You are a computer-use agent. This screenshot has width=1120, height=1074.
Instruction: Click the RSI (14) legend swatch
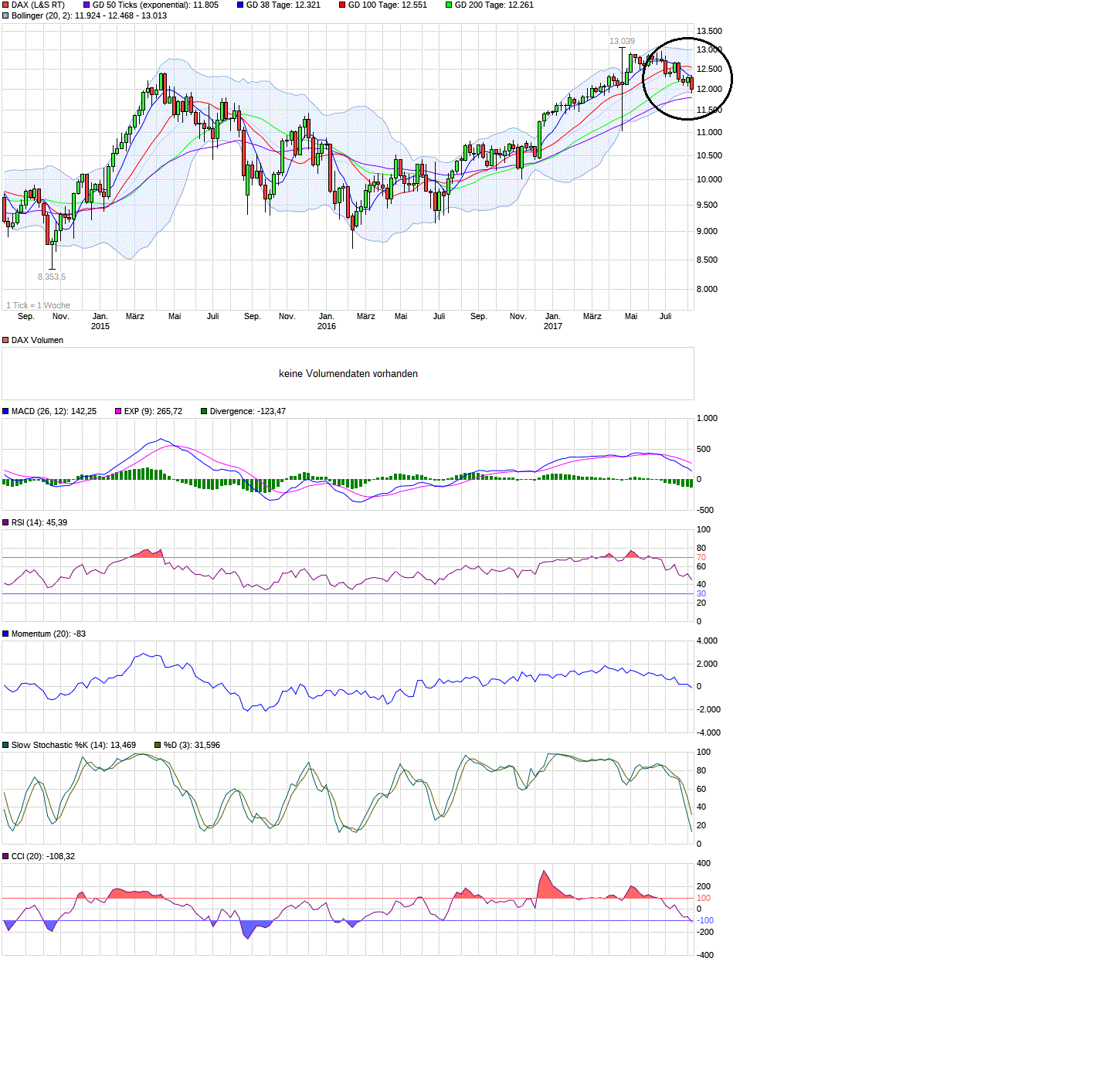click(5, 522)
